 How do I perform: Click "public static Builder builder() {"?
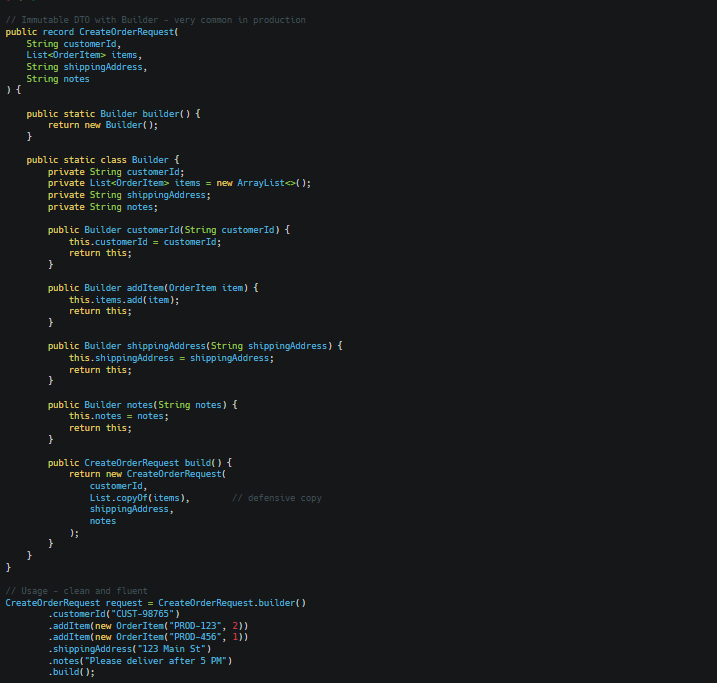(x=113, y=113)
